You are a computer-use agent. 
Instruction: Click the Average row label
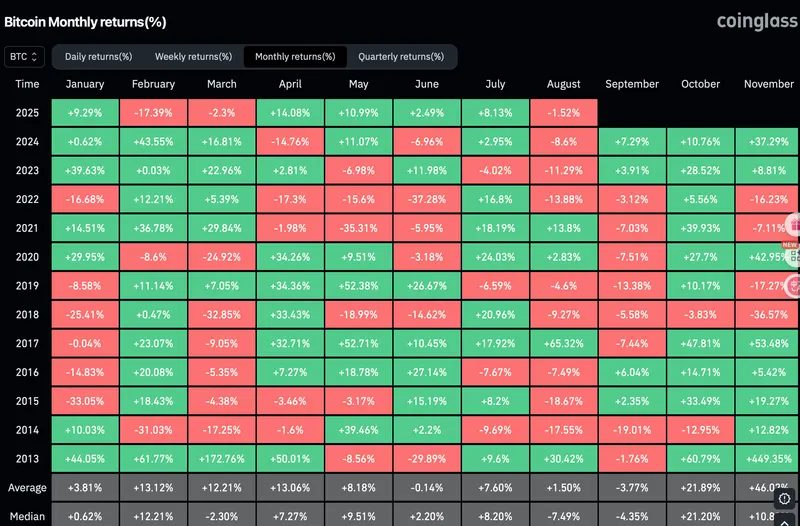[27, 488]
